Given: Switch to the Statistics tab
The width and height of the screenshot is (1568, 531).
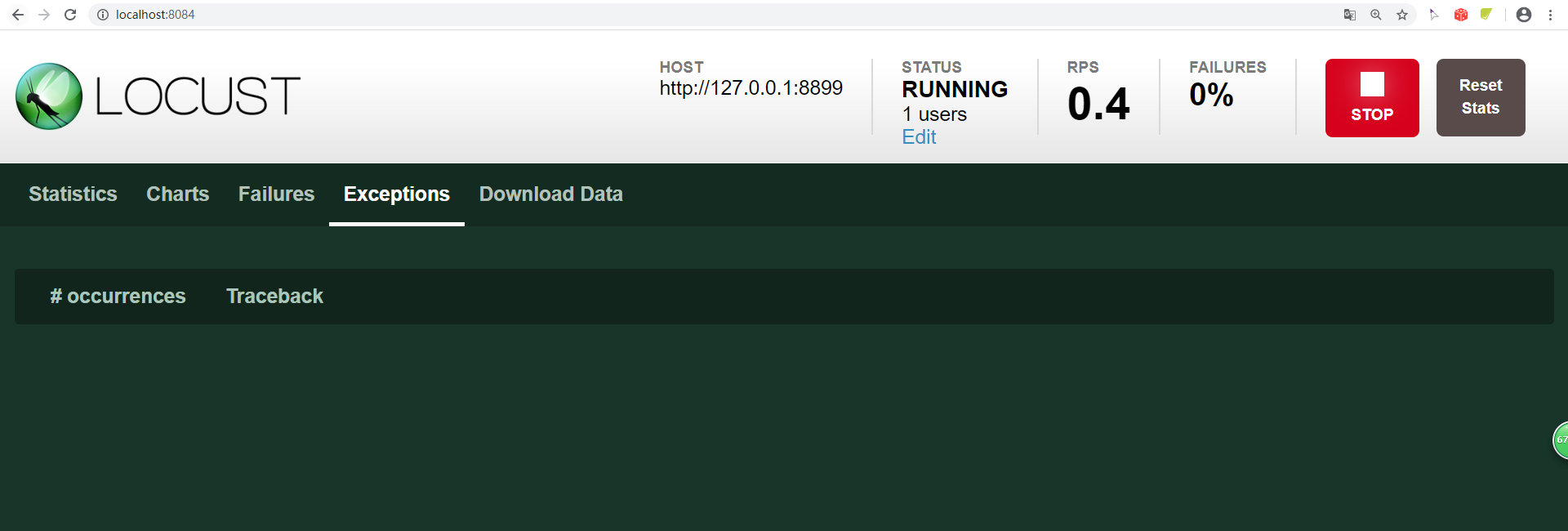Looking at the screenshot, I should pos(73,194).
